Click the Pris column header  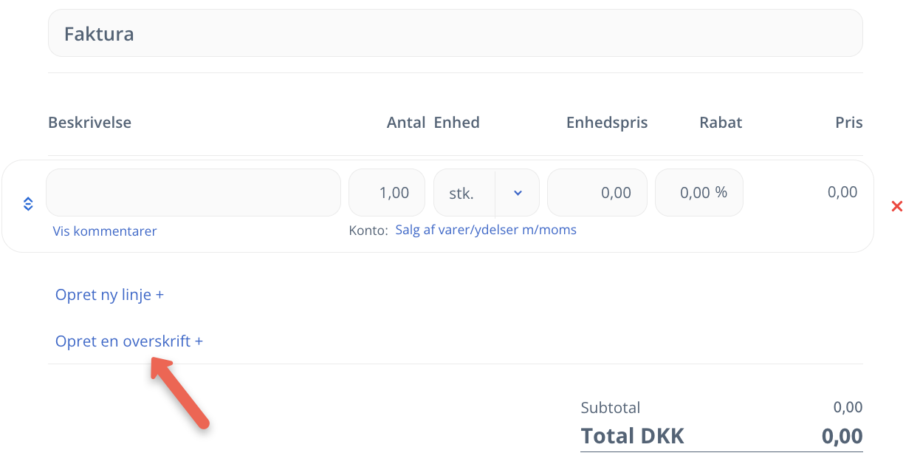pyautogui.click(x=848, y=123)
